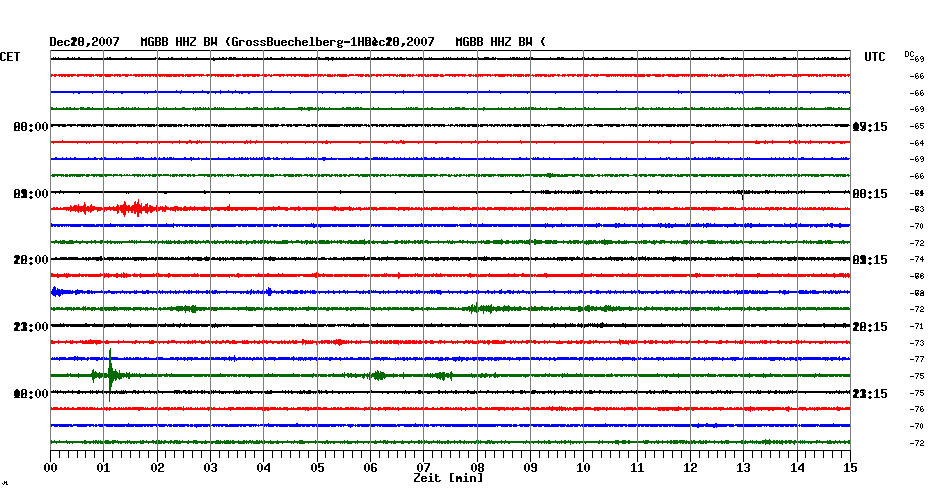Click minute tick label 00
The height and width of the screenshot is (494, 930).
point(50,468)
